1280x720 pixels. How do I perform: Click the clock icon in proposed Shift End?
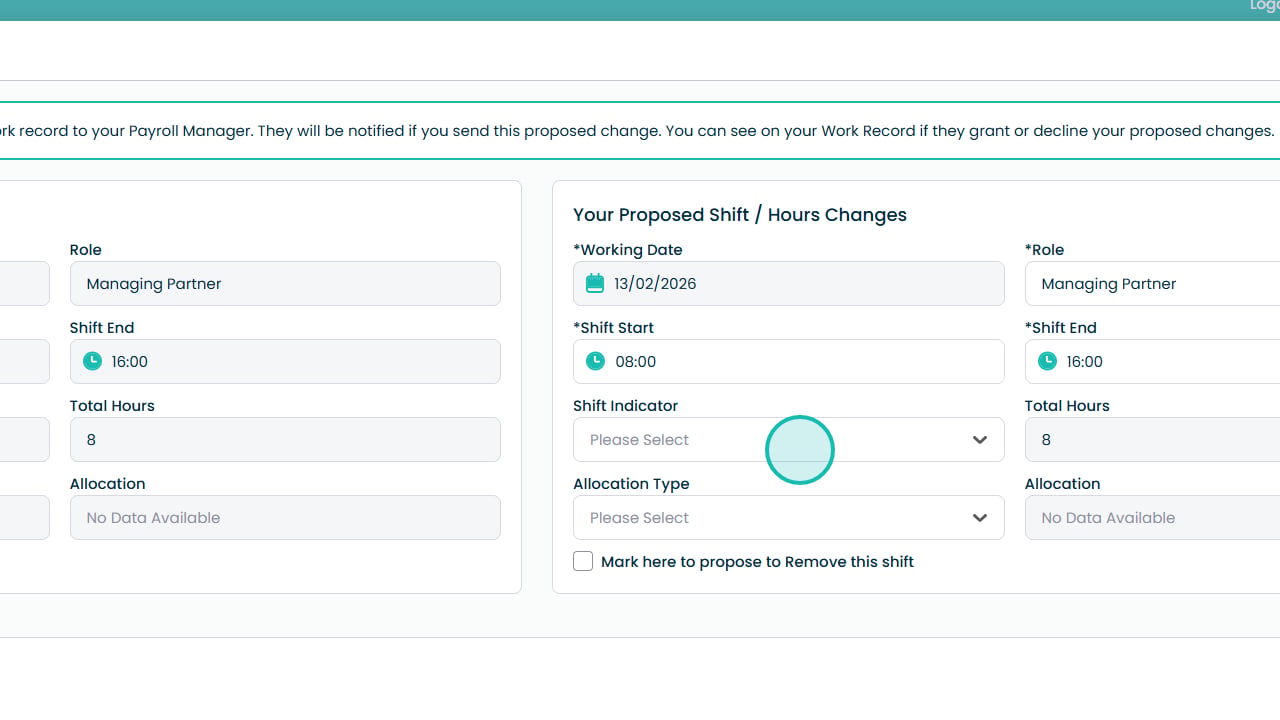[x=1047, y=362]
